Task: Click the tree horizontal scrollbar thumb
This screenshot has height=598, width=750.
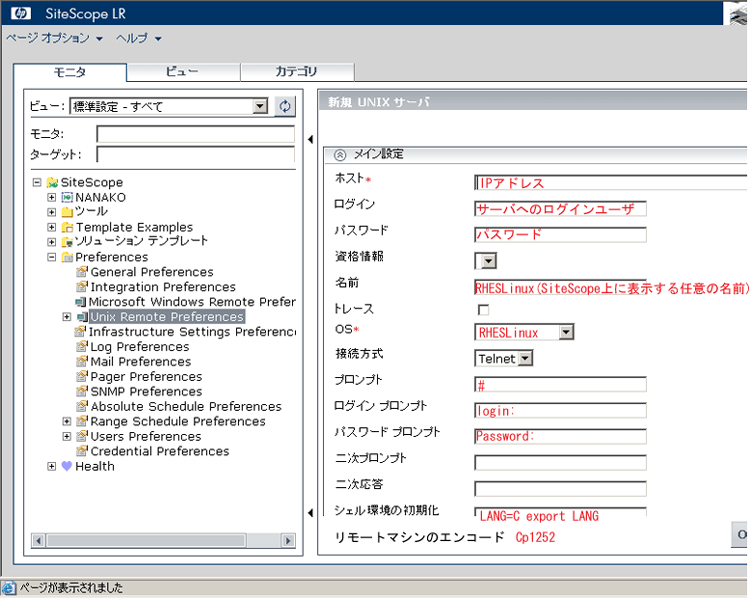Action: (146, 541)
